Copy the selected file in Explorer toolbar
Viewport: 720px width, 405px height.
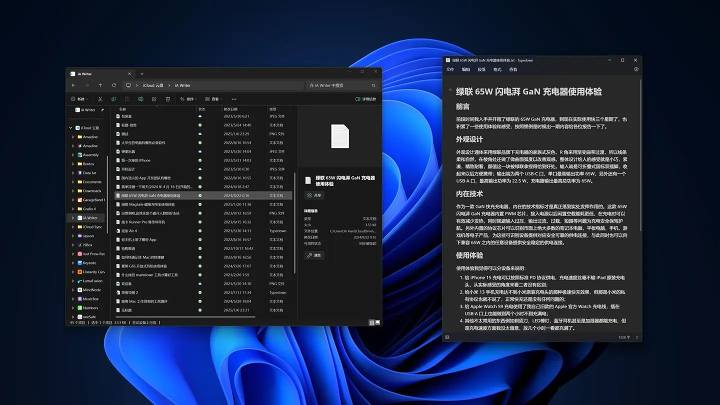pos(113,99)
